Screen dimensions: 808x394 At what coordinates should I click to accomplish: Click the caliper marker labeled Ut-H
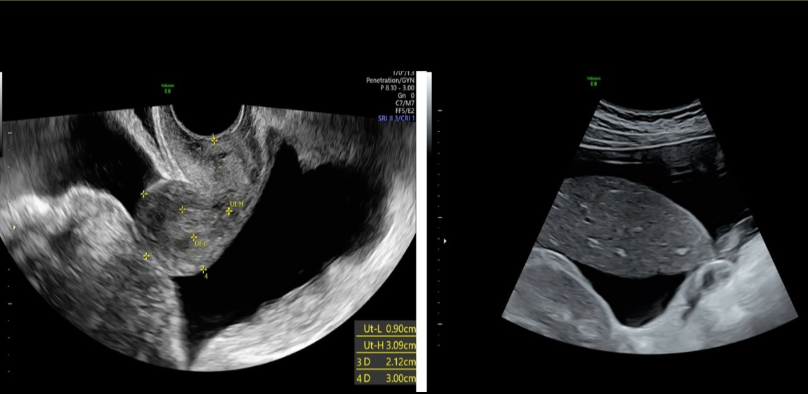coord(229,211)
